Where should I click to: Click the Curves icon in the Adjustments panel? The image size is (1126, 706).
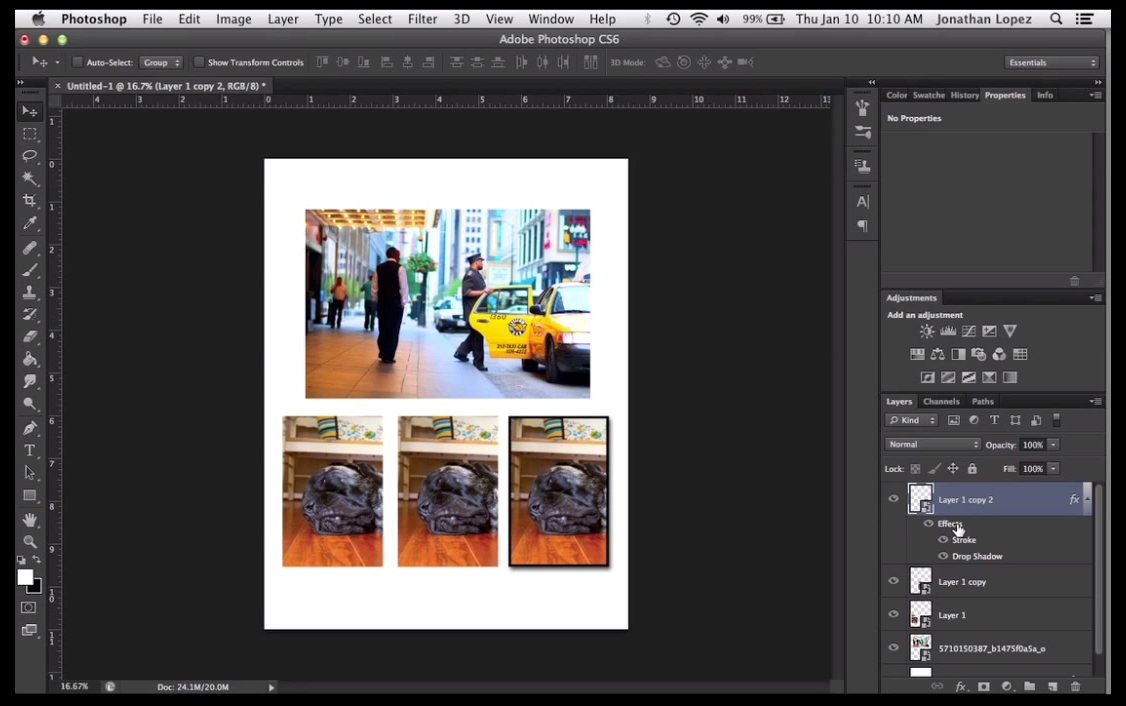pos(969,331)
